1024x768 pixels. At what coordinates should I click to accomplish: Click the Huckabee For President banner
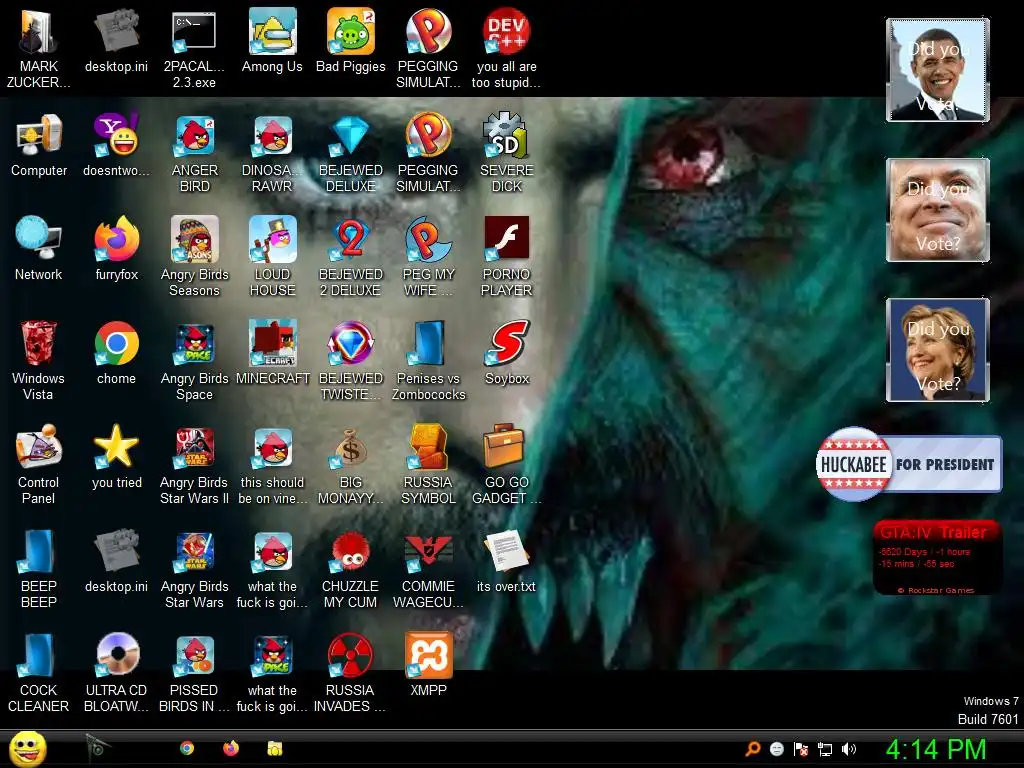coord(909,464)
